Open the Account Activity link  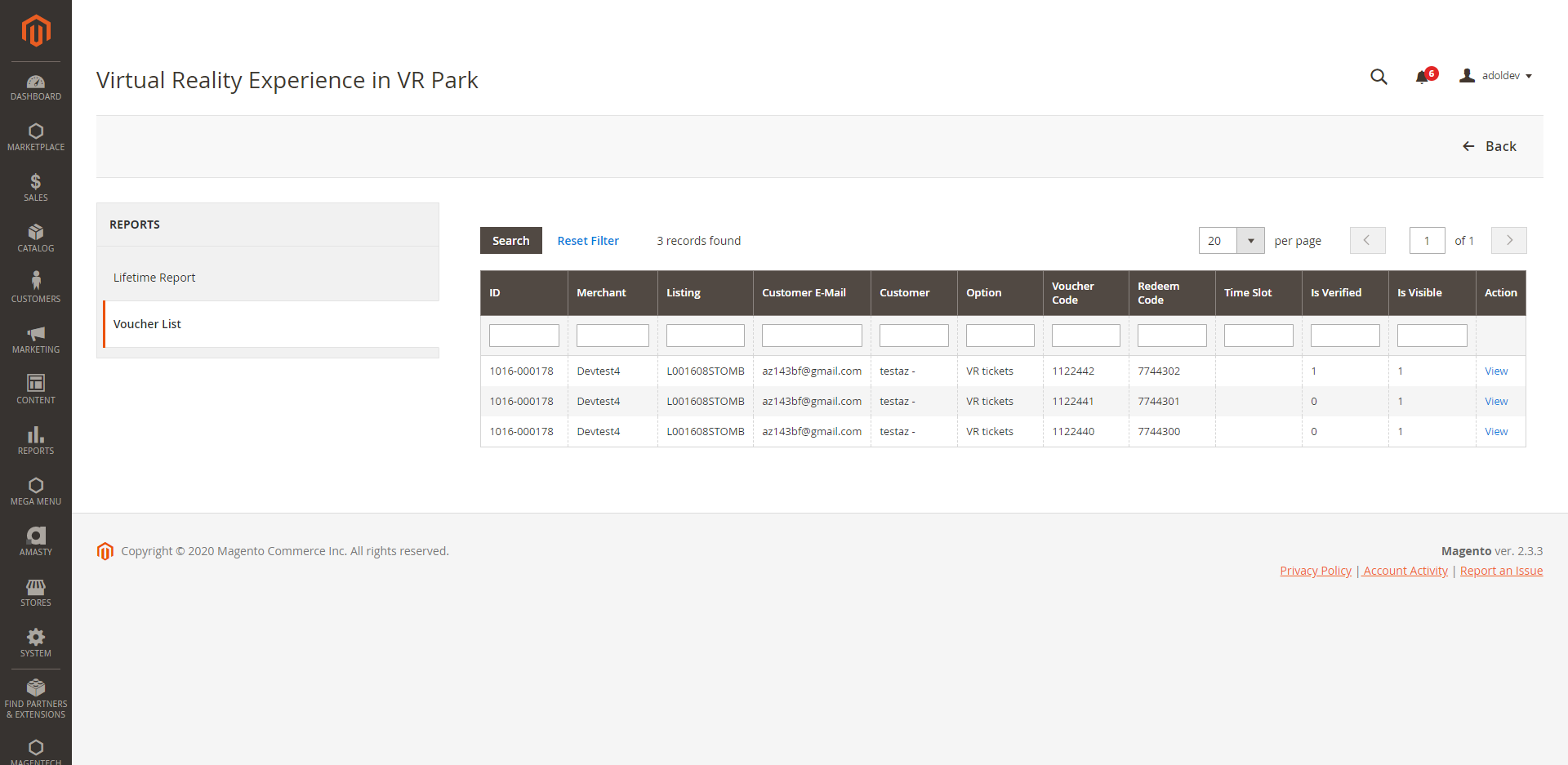[1405, 571]
